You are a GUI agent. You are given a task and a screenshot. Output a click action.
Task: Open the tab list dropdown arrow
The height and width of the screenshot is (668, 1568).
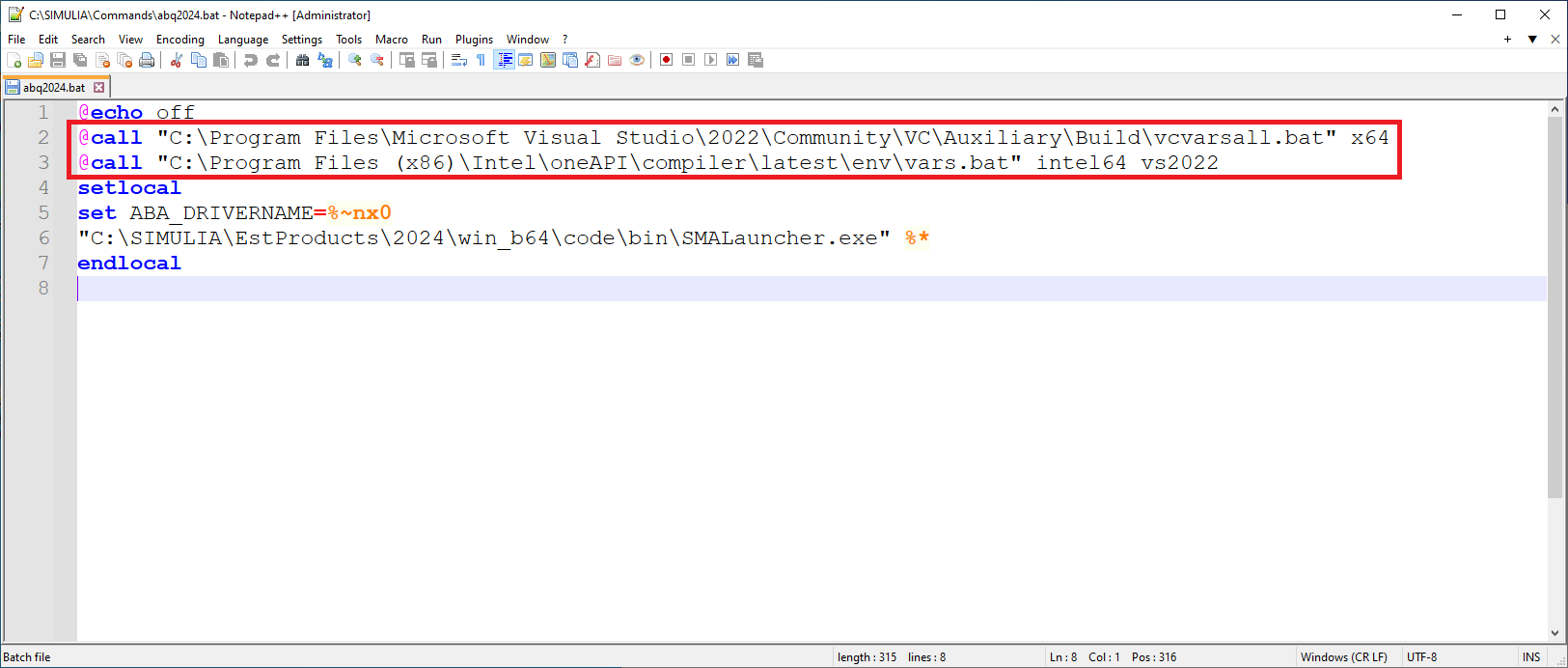click(x=1532, y=40)
